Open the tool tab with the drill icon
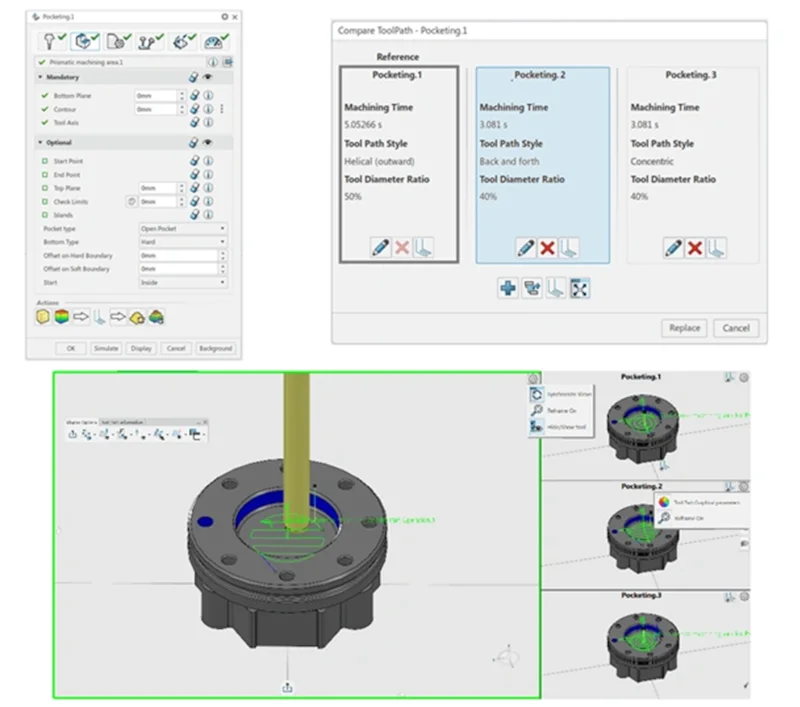Screen dimensions: 800x707 [52, 41]
